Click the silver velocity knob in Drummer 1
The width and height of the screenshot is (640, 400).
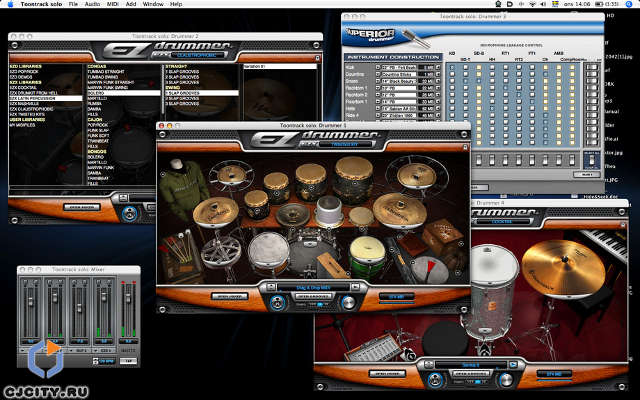tap(348, 302)
